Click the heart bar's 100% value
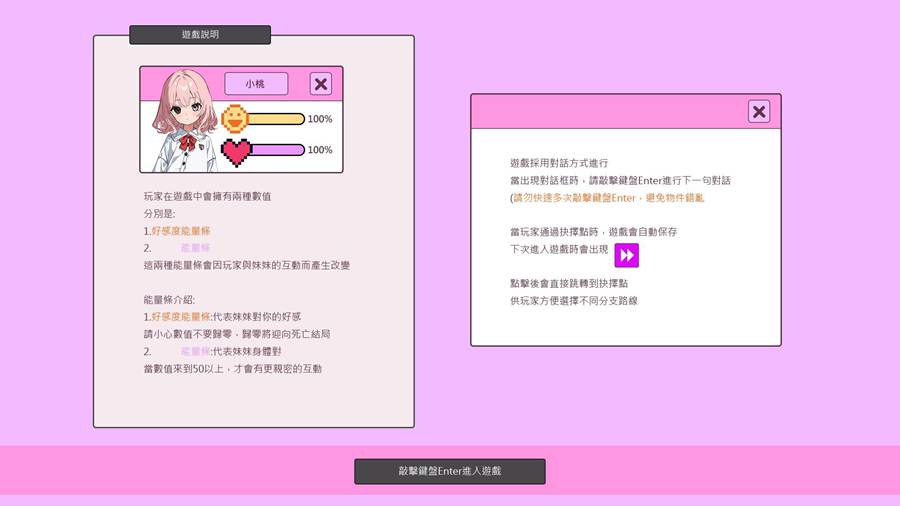 tap(320, 150)
